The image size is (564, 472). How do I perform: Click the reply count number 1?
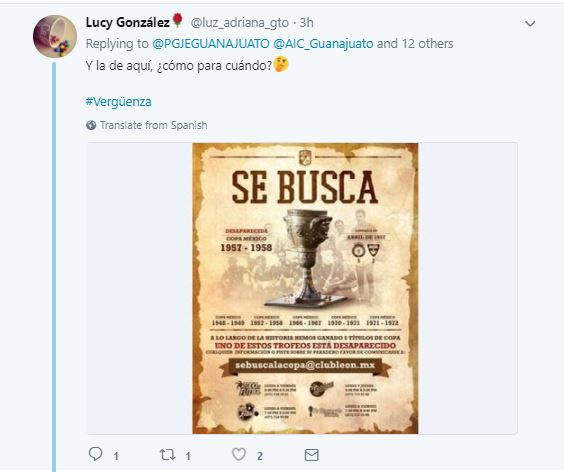pos(116,456)
